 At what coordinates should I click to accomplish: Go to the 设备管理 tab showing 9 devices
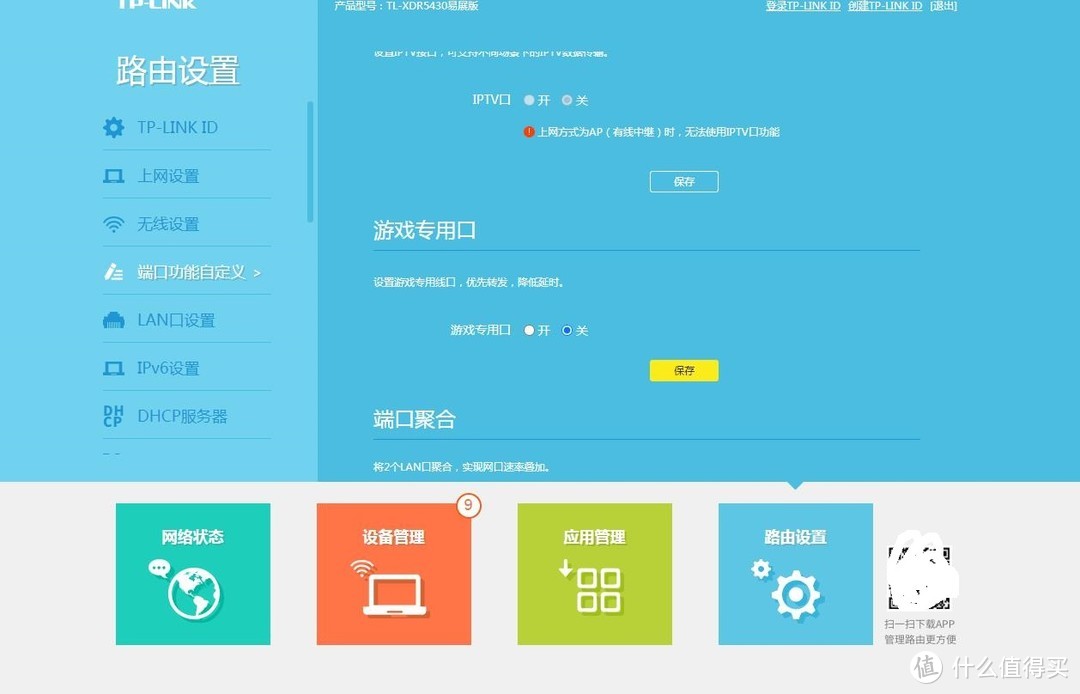pyautogui.click(x=394, y=573)
